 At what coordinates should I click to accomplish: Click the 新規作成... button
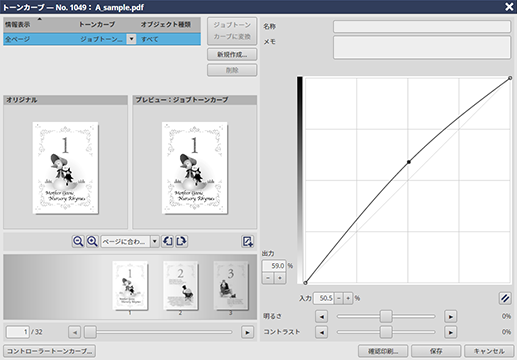coord(232,54)
